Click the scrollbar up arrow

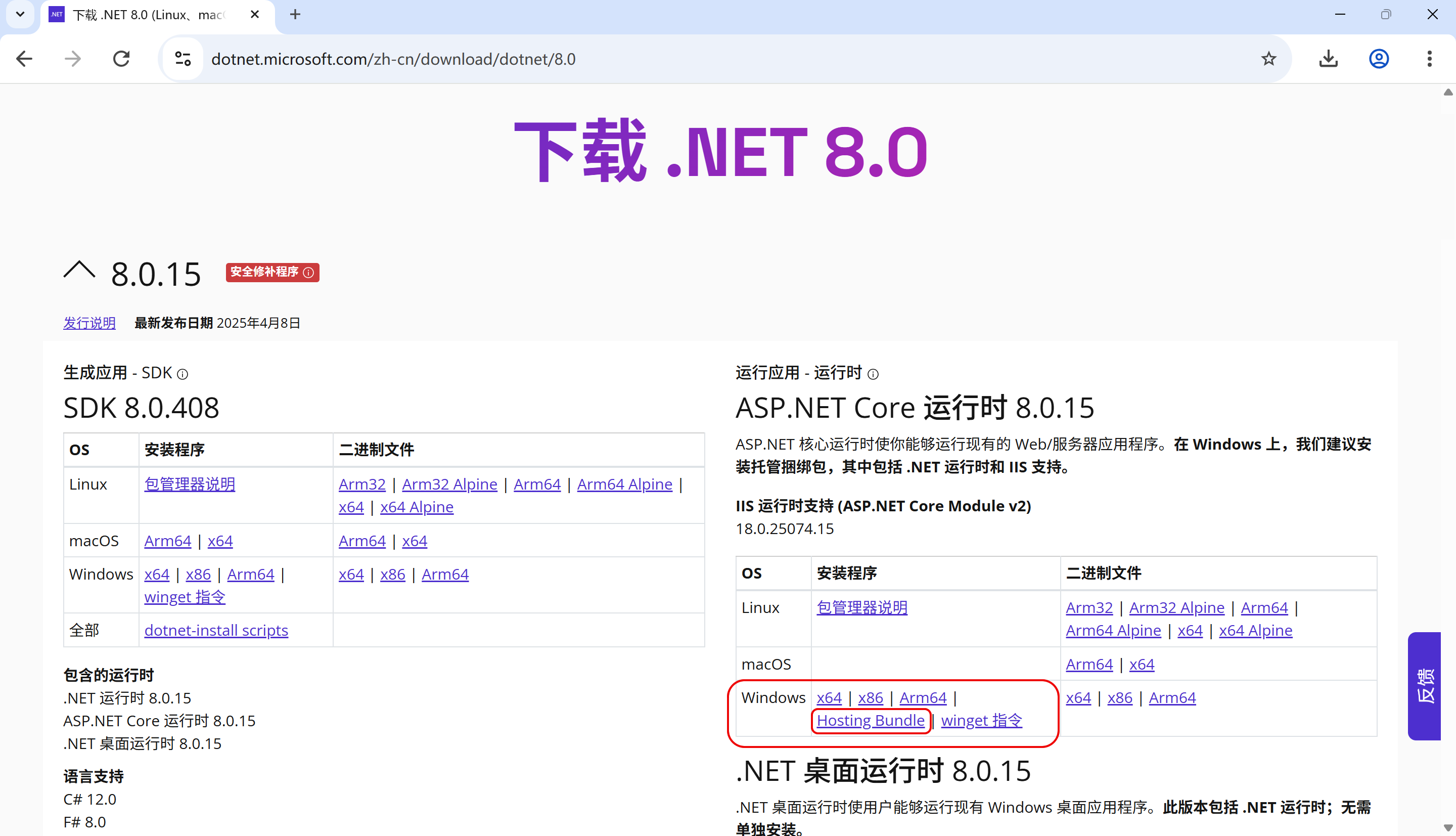point(1448,93)
